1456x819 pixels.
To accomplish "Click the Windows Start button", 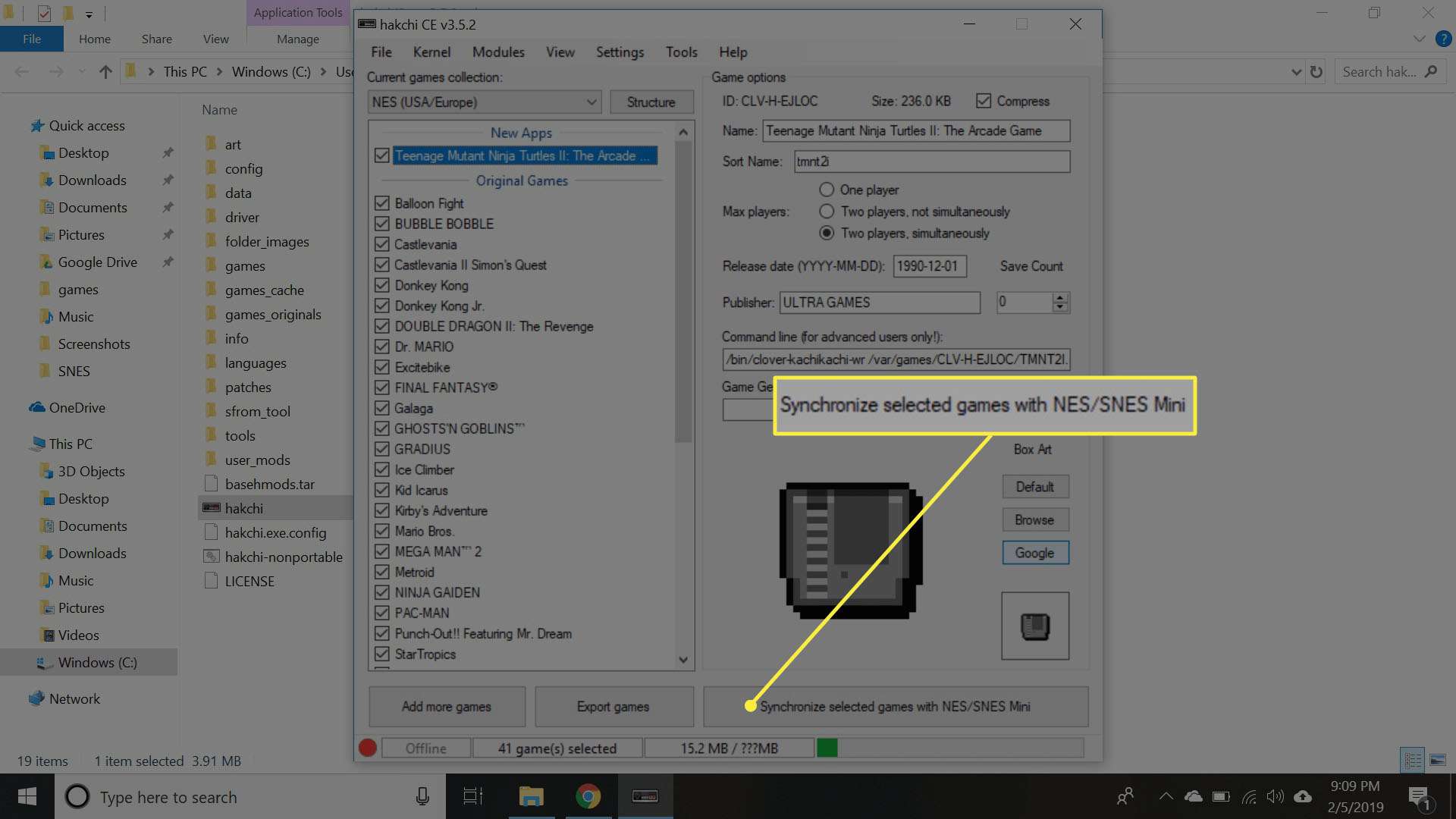I will click(x=27, y=796).
